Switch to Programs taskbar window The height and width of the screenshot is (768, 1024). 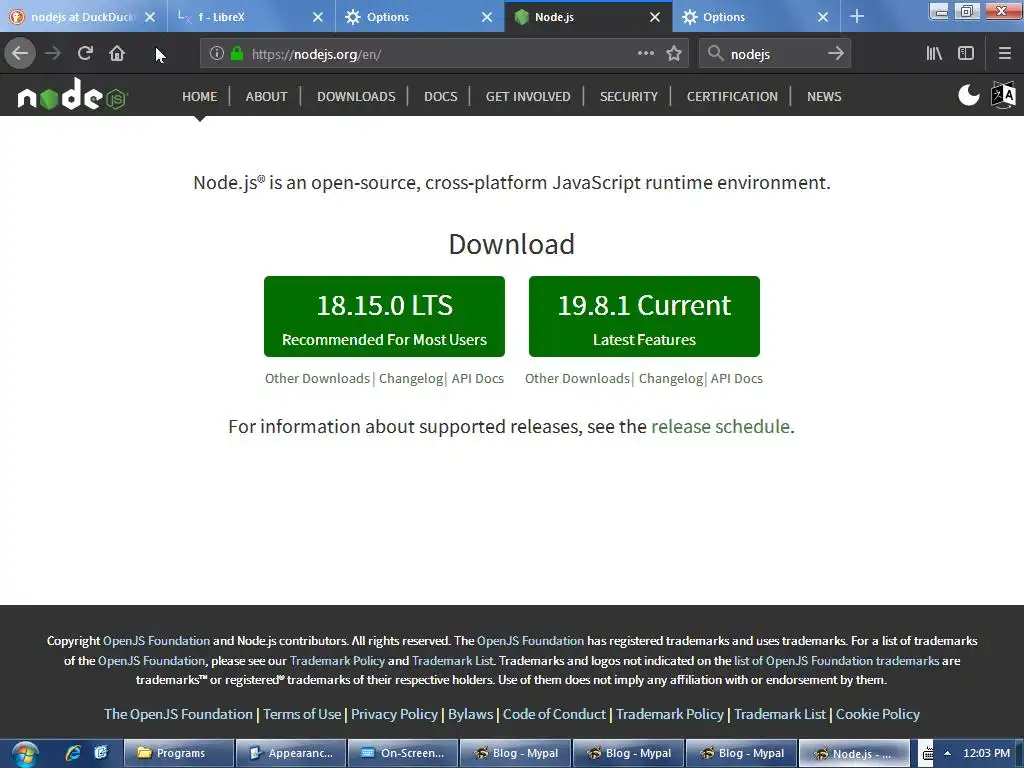point(178,754)
